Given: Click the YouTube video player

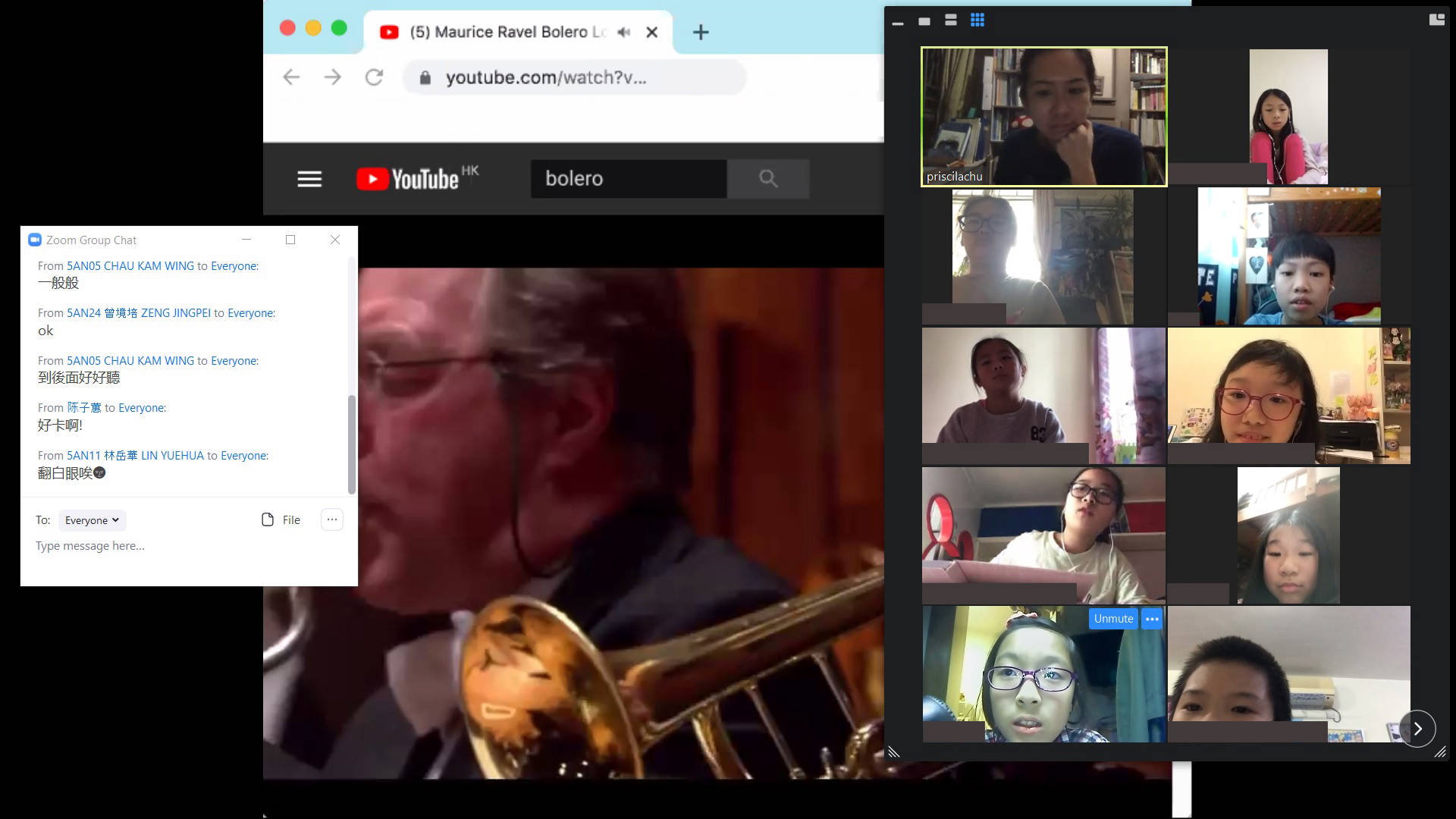Looking at the screenshot, I should point(620,523).
